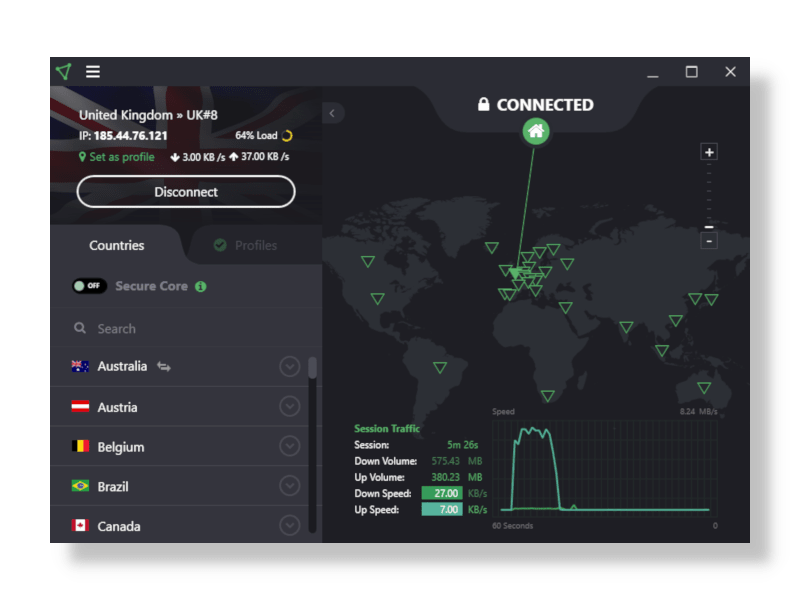Viewport: 800px width, 600px height.
Task: Click the Austria country name
Action: tap(117, 407)
